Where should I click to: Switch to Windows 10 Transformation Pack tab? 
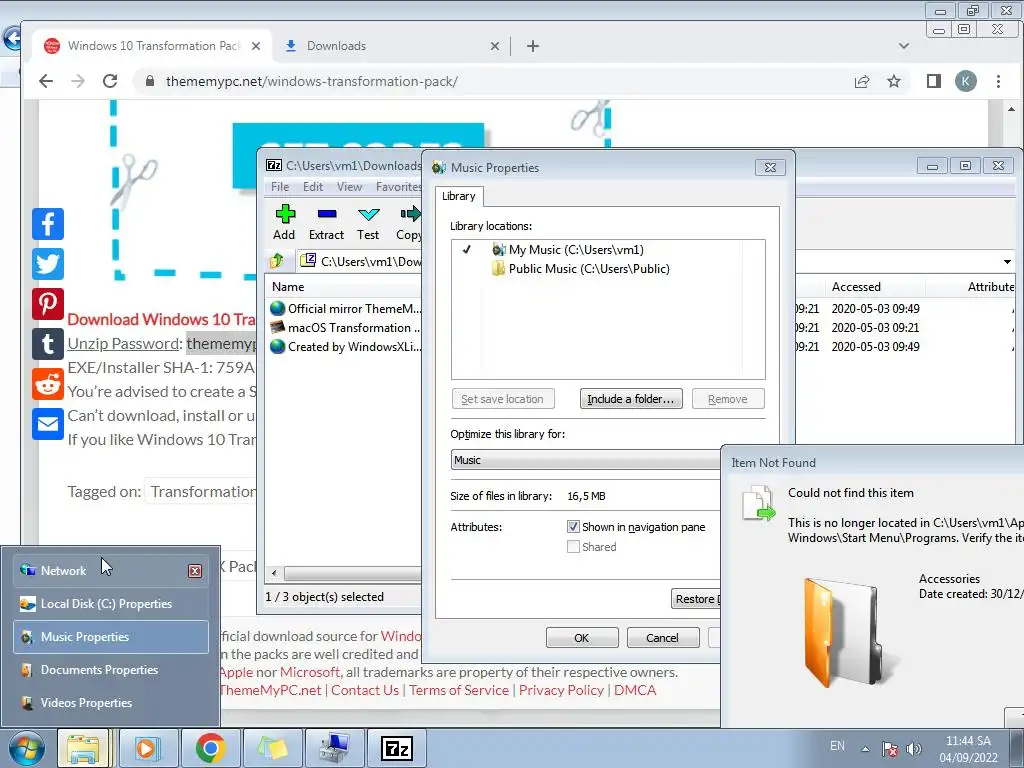tap(152, 46)
